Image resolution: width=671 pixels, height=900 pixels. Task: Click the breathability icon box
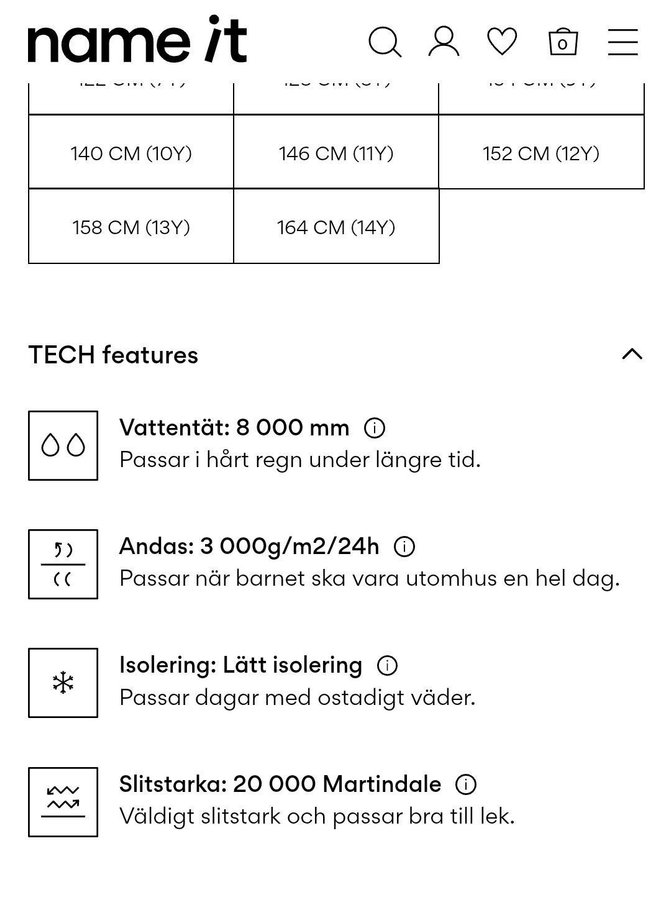(x=63, y=564)
